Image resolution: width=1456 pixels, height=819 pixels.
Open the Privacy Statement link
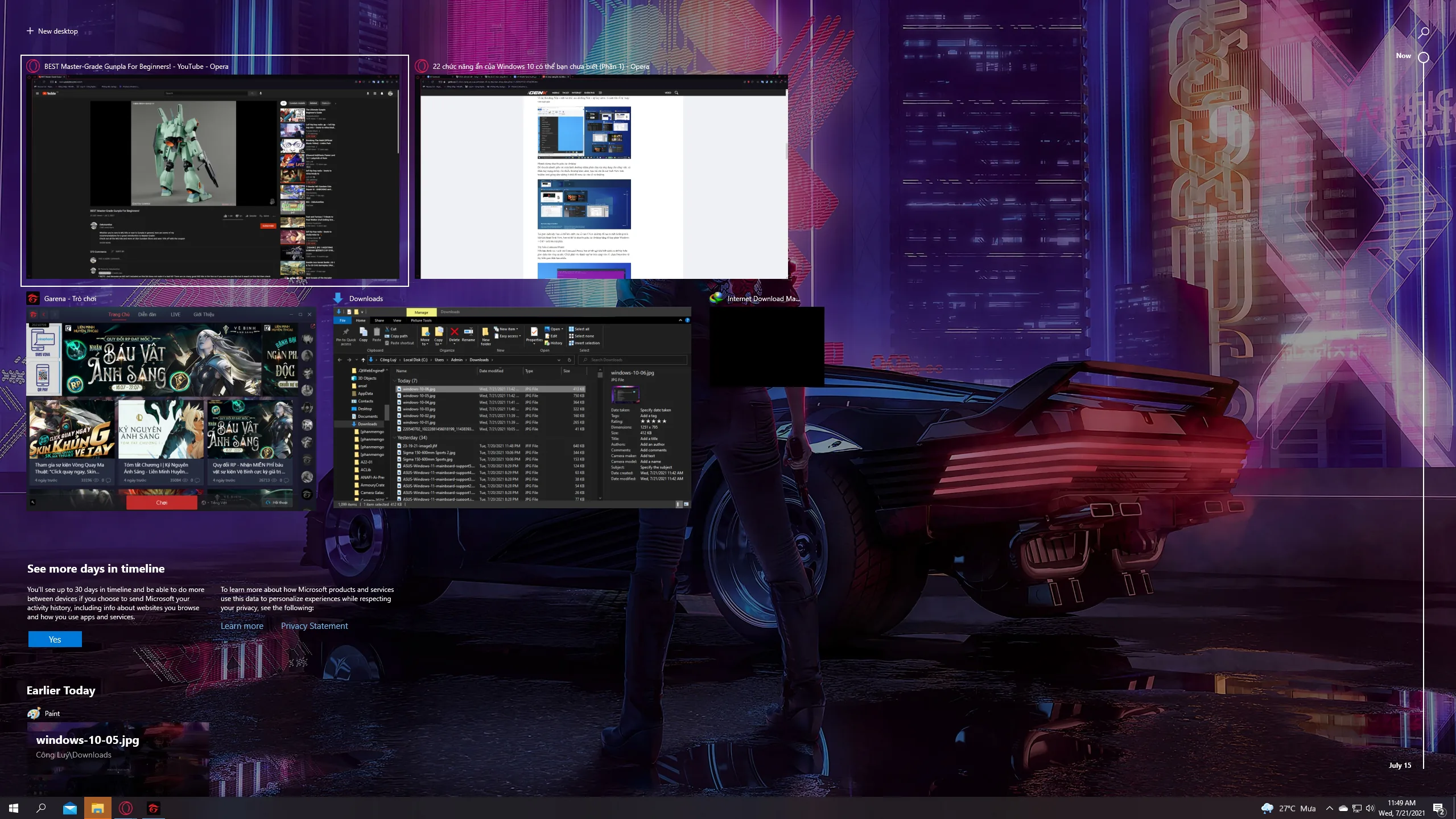tap(314, 625)
